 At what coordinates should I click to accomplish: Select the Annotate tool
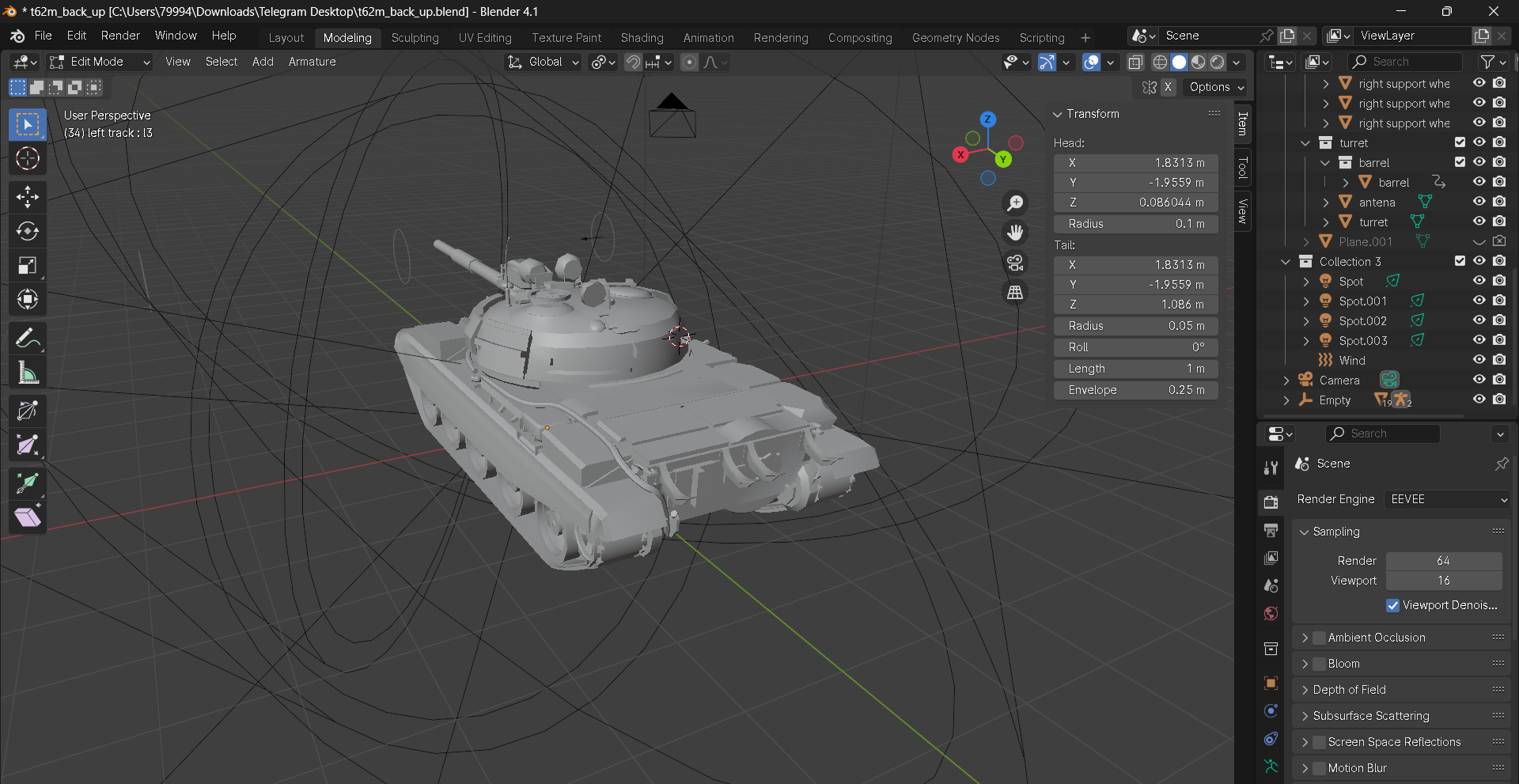click(28, 339)
